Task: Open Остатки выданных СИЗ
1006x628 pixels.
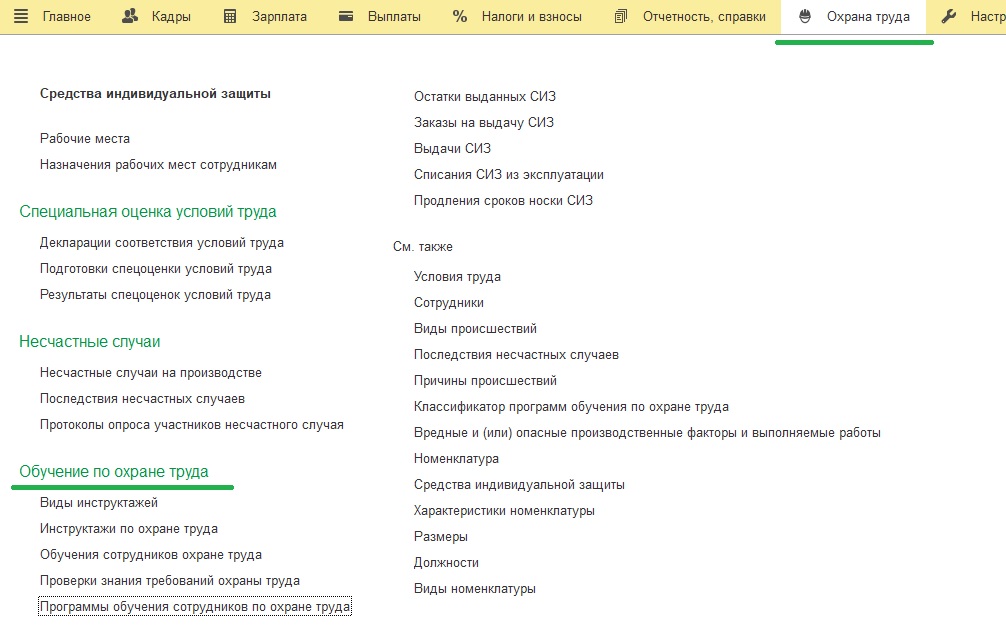Action: tap(485, 97)
